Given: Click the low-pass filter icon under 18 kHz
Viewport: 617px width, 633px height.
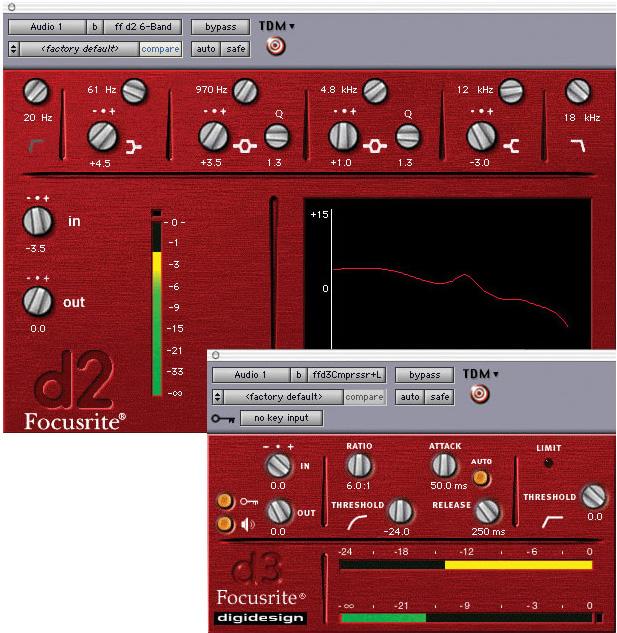Looking at the screenshot, I should click(578, 145).
